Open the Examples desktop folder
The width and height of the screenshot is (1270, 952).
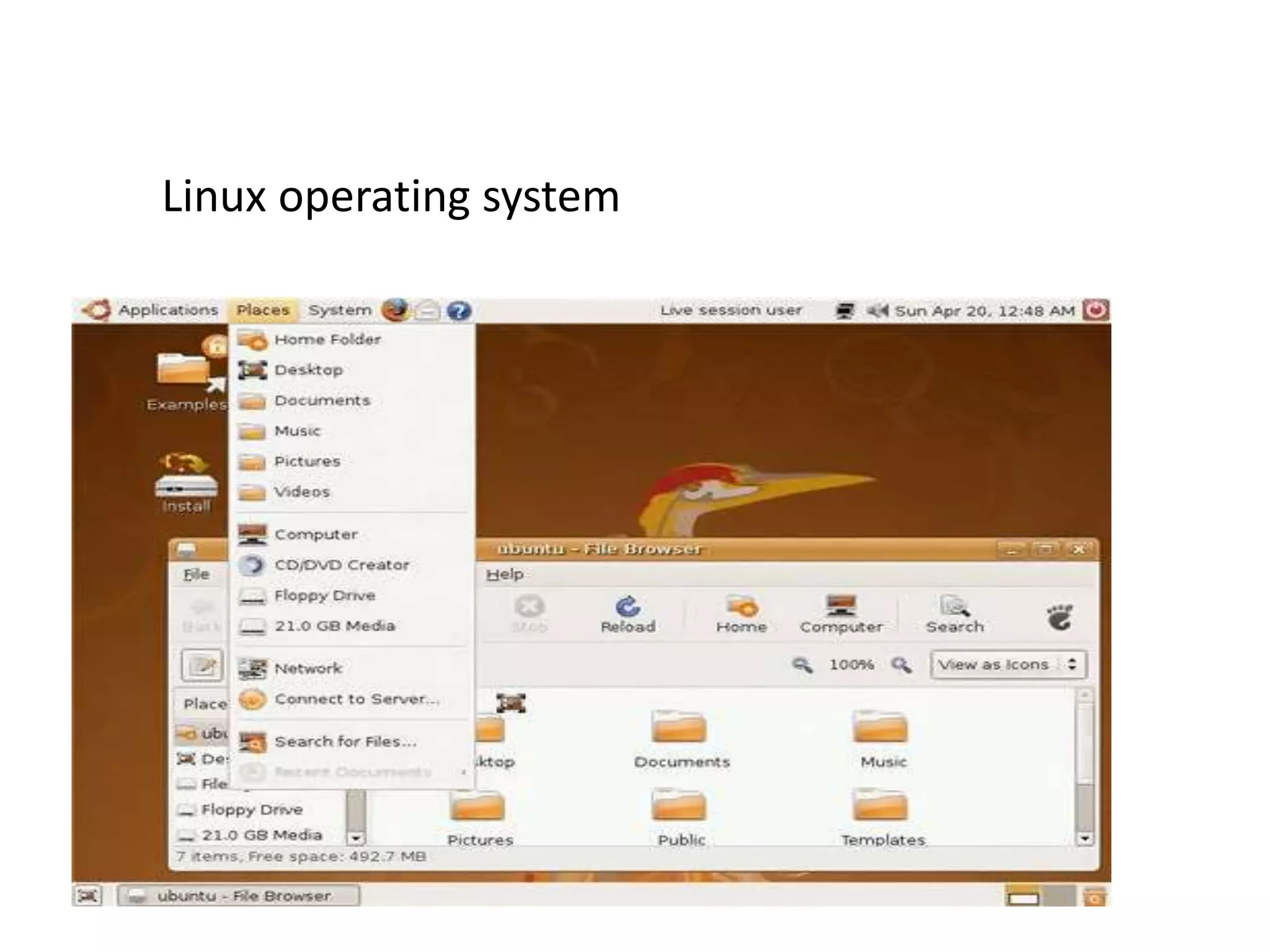(x=186, y=373)
